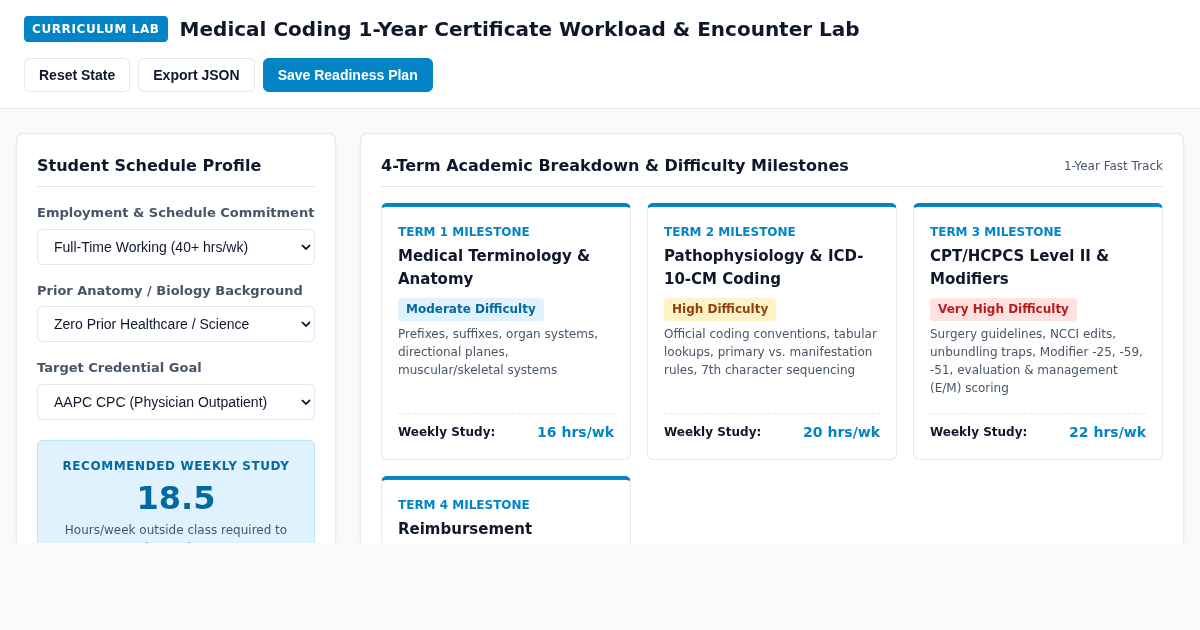Click the Term 2 description about official coding conventions
1200x630 pixels.
tap(771, 352)
